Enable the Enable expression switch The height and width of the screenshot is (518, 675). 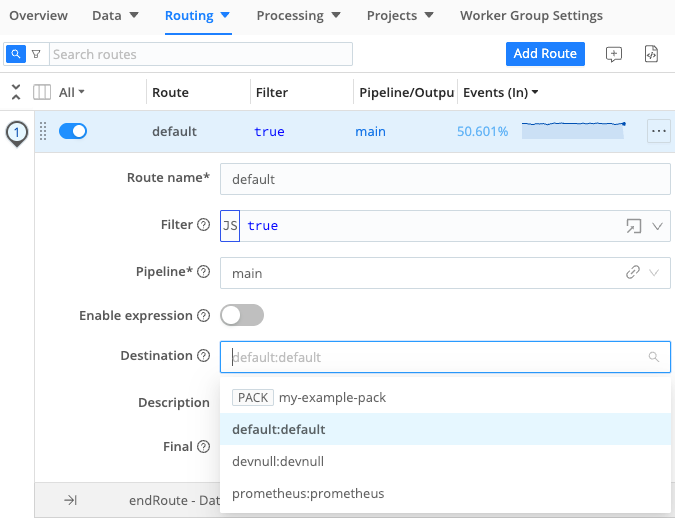click(242, 315)
